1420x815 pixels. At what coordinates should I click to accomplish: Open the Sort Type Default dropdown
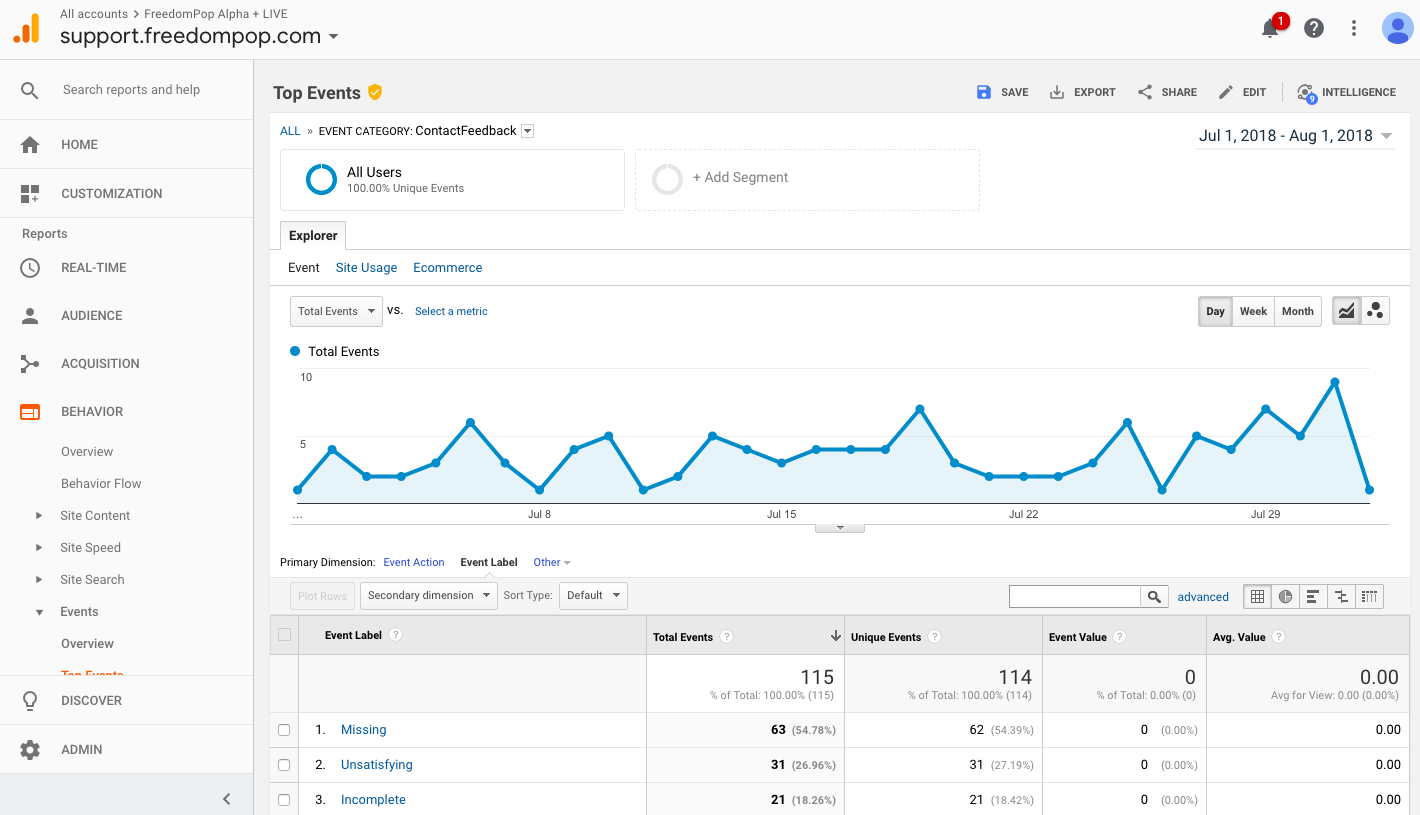(593, 596)
